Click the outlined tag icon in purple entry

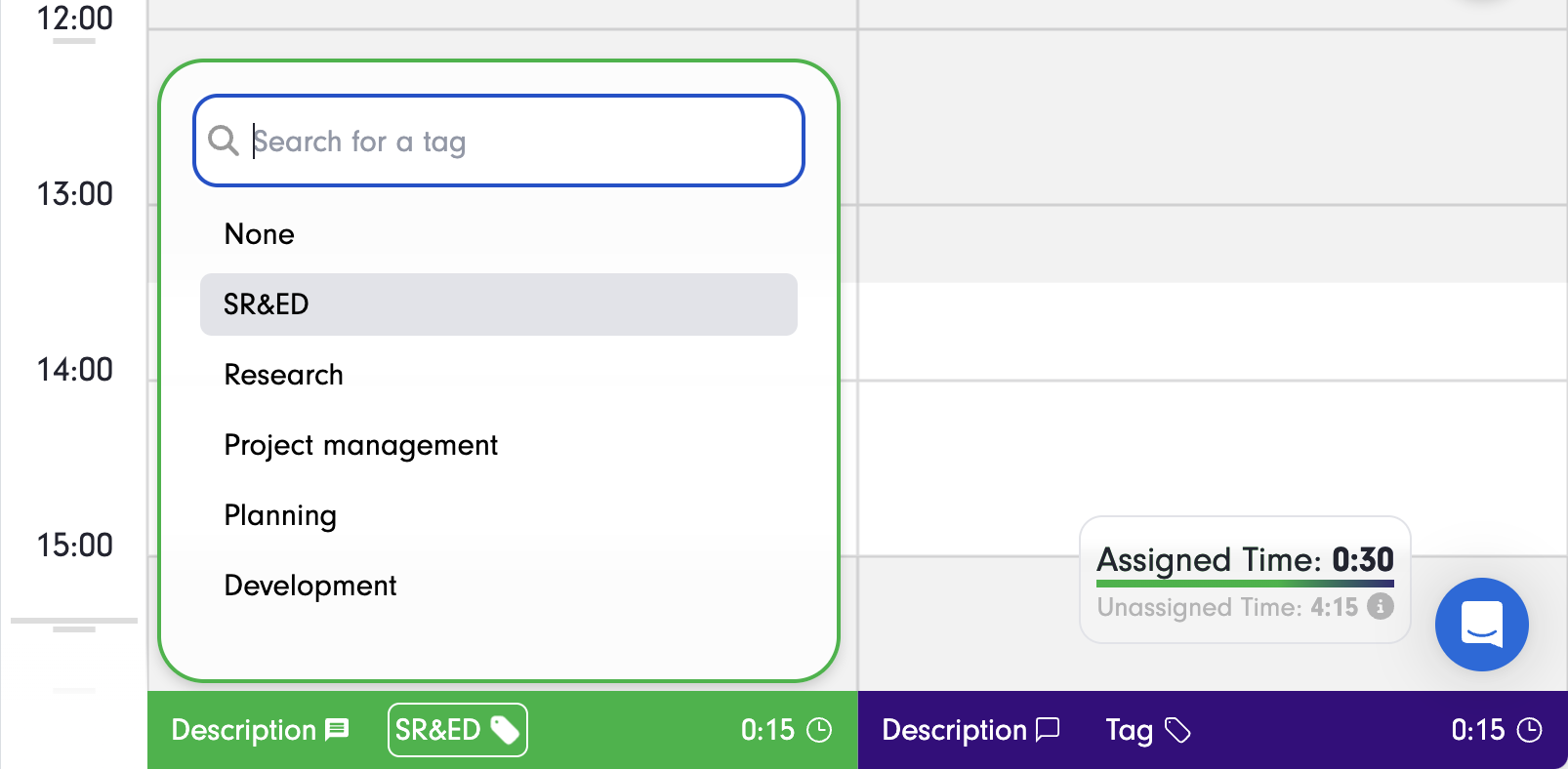click(1178, 730)
